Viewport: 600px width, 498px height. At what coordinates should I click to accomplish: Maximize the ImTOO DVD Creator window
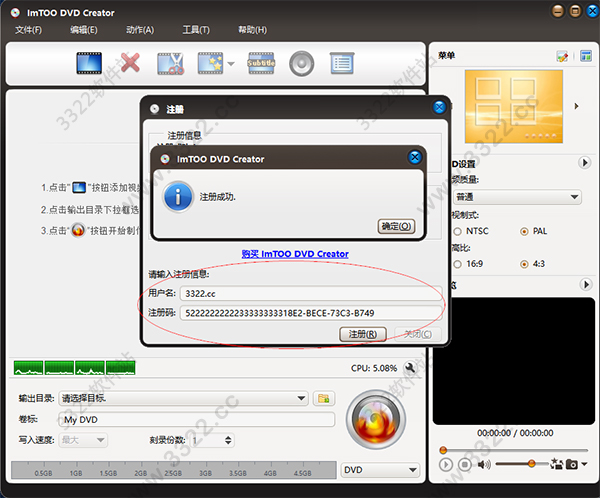point(575,11)
